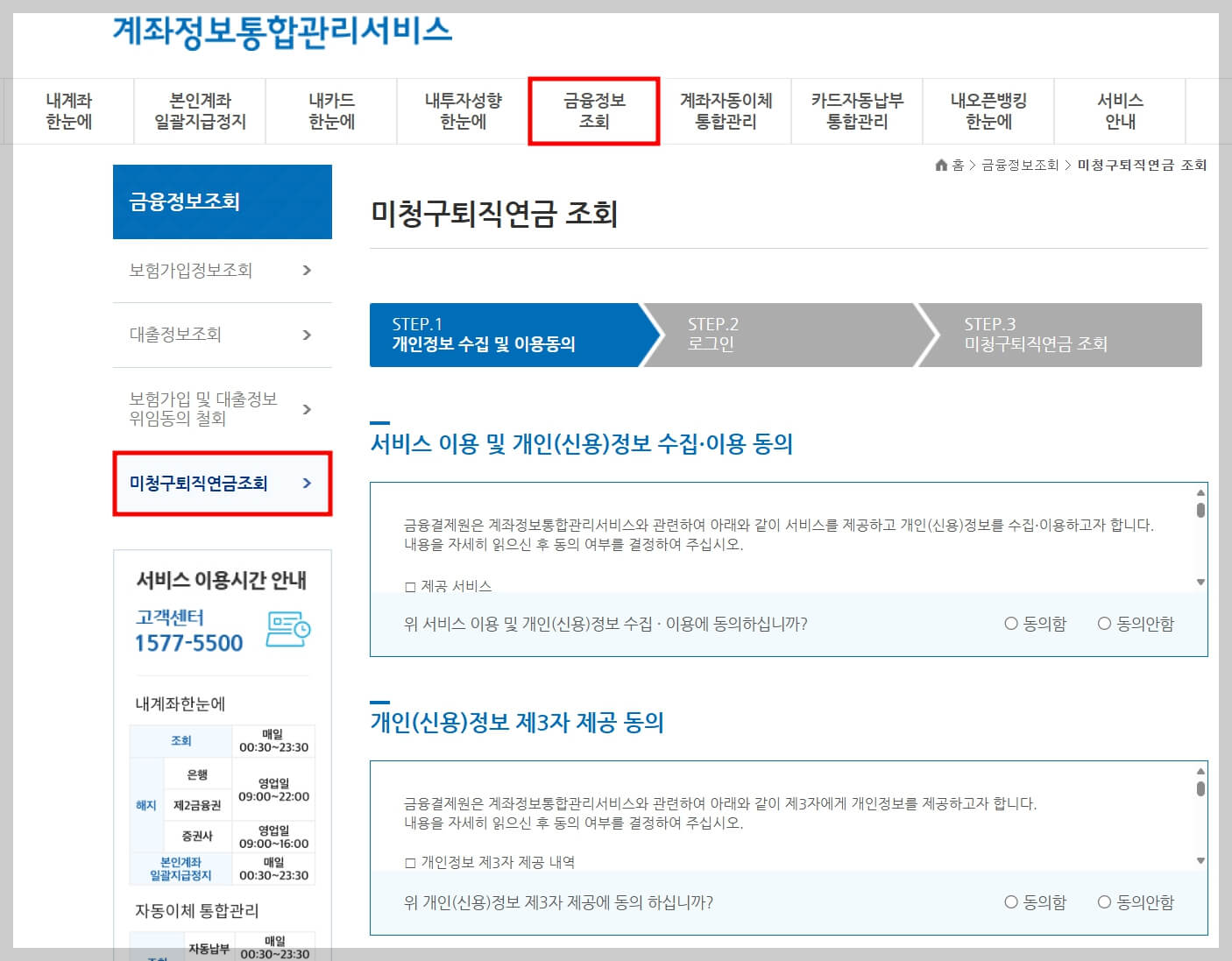Select the STEP.2 로그인 step
Screen dimensions: 1232x961
click(x=789, y=335)
